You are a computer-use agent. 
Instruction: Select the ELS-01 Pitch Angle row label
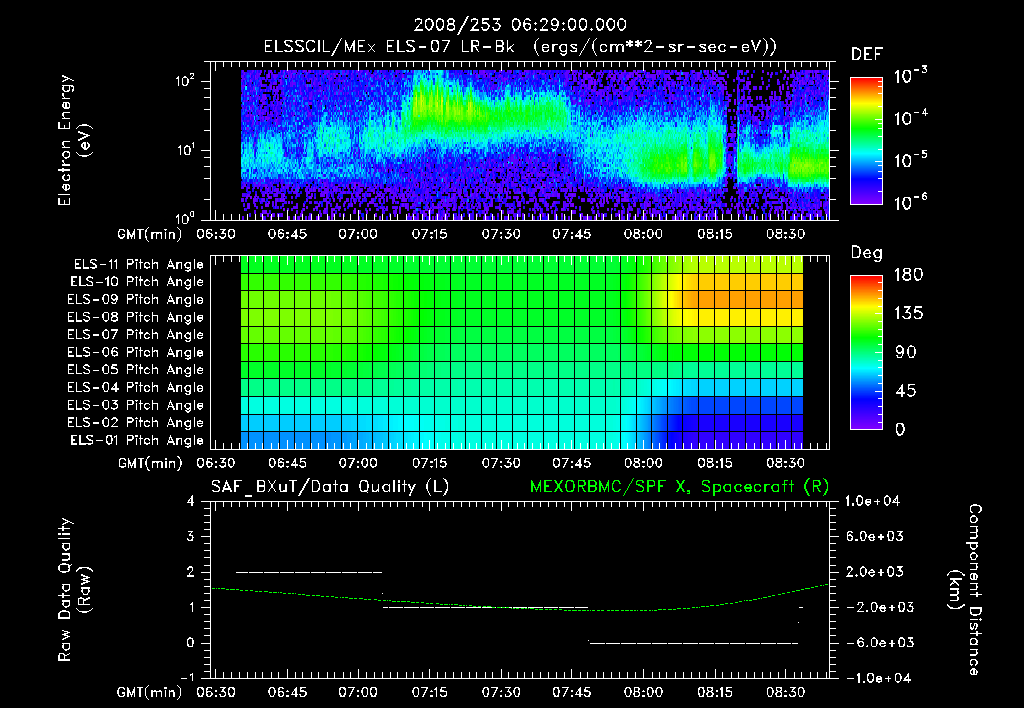pos(137,441)
